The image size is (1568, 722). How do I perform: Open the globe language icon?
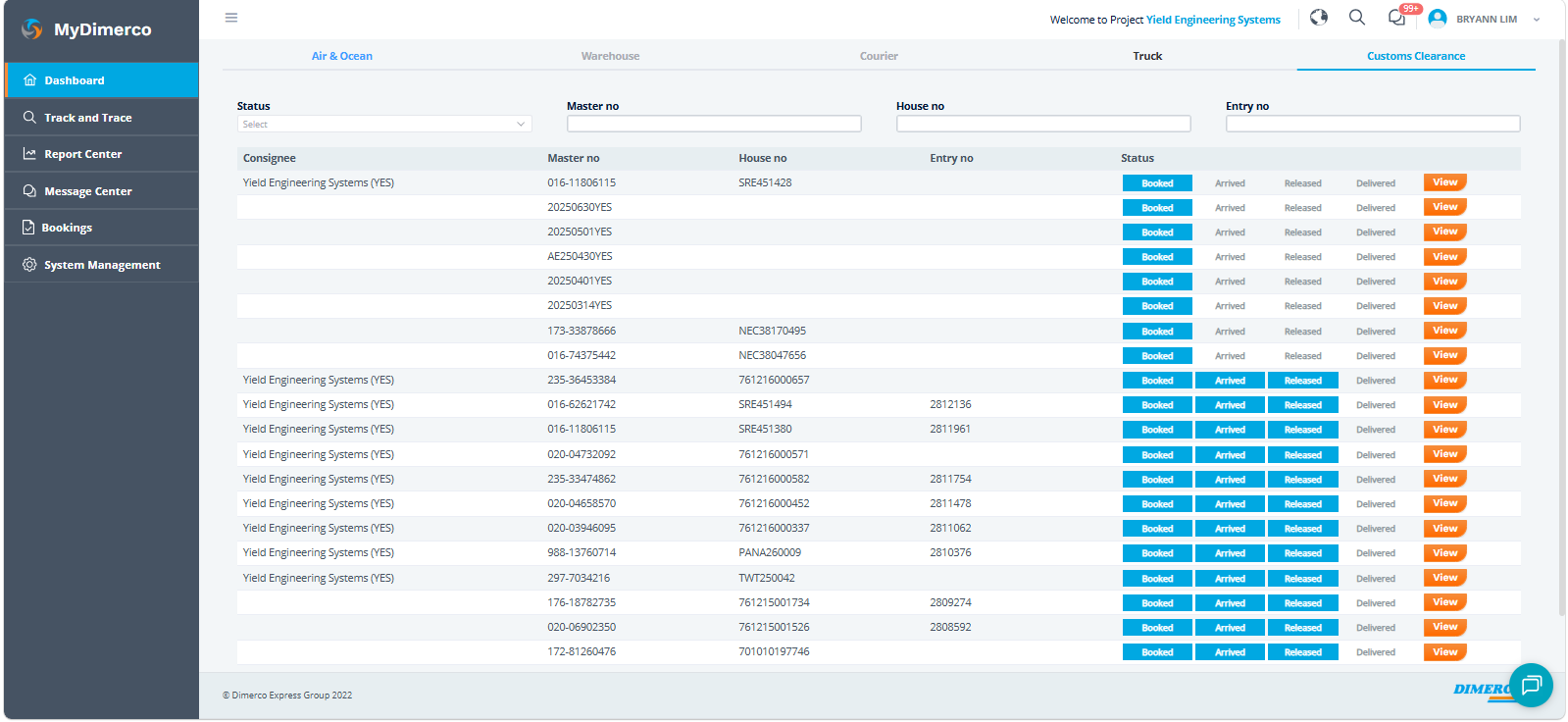(1319, 18)
